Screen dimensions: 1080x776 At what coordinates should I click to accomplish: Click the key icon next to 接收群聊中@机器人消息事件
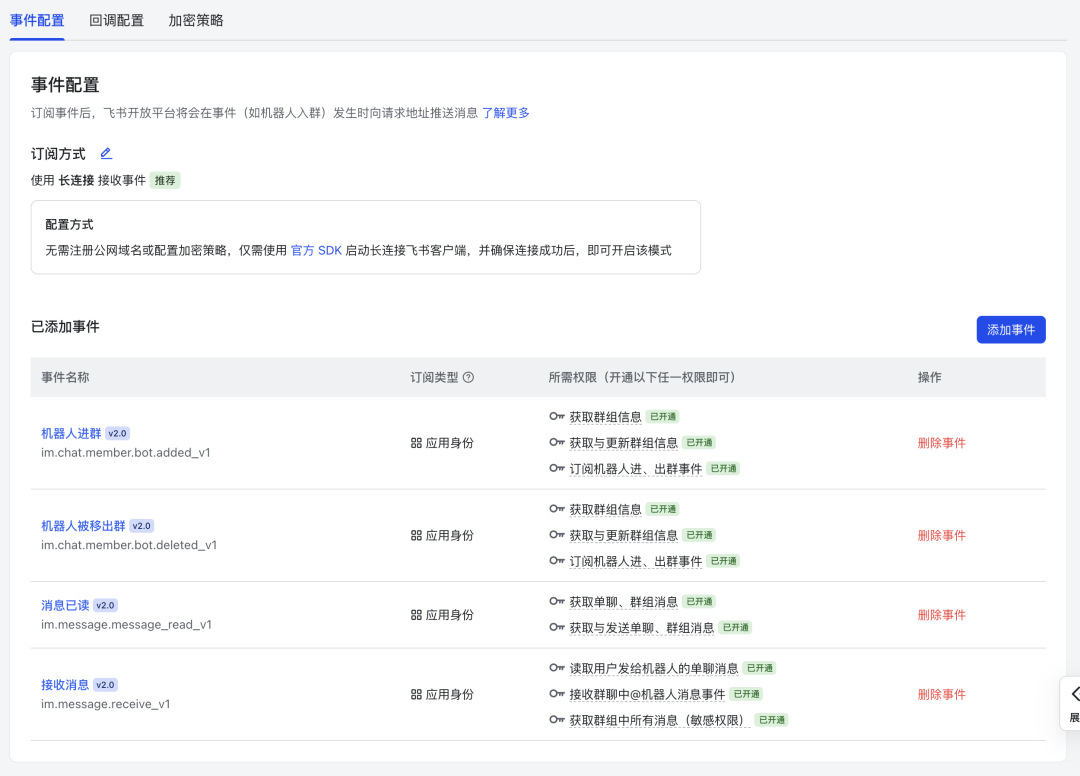[x=557, y=693]
